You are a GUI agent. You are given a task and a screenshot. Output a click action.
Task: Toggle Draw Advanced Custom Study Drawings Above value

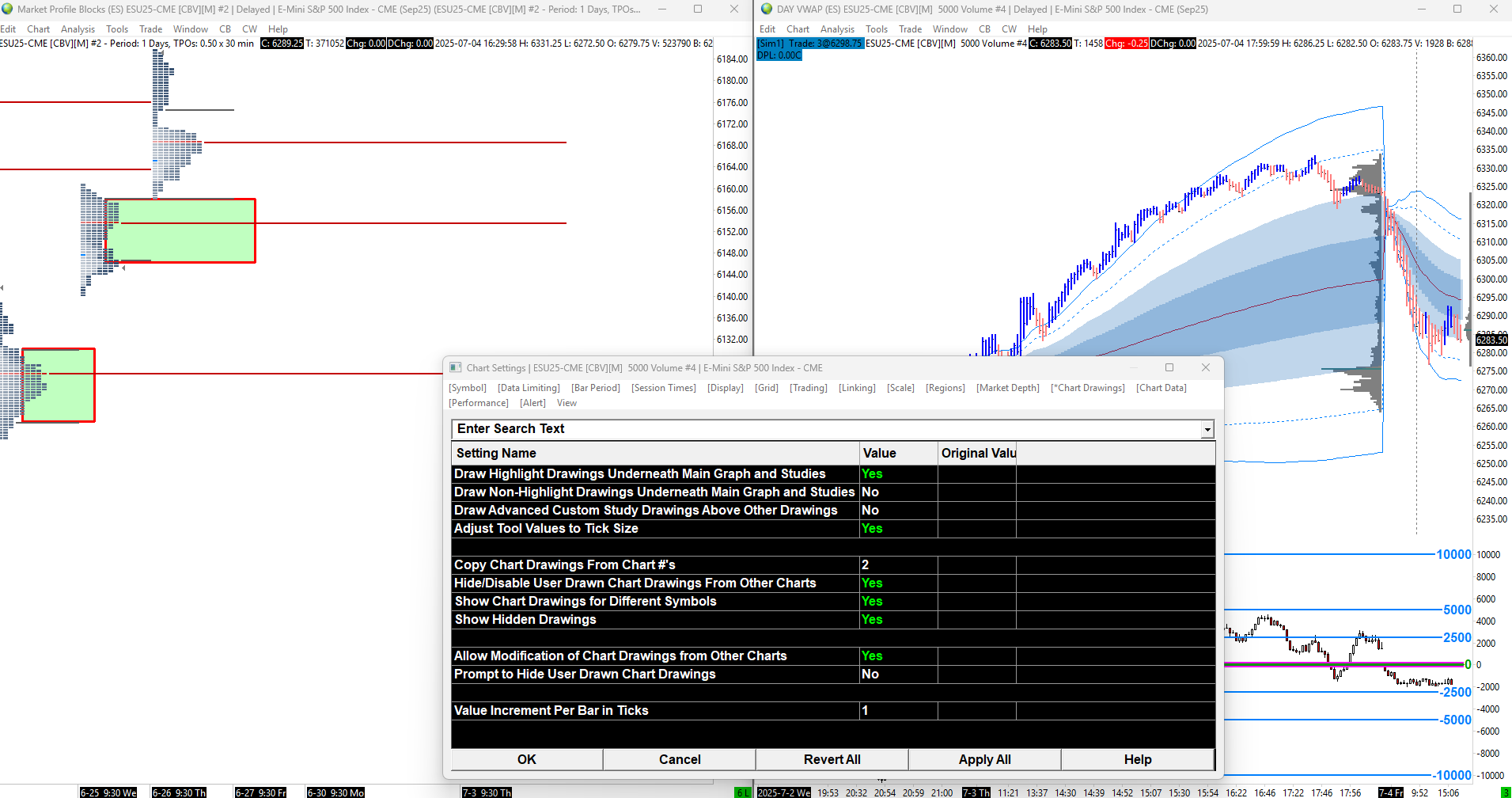tap(899, 510)
